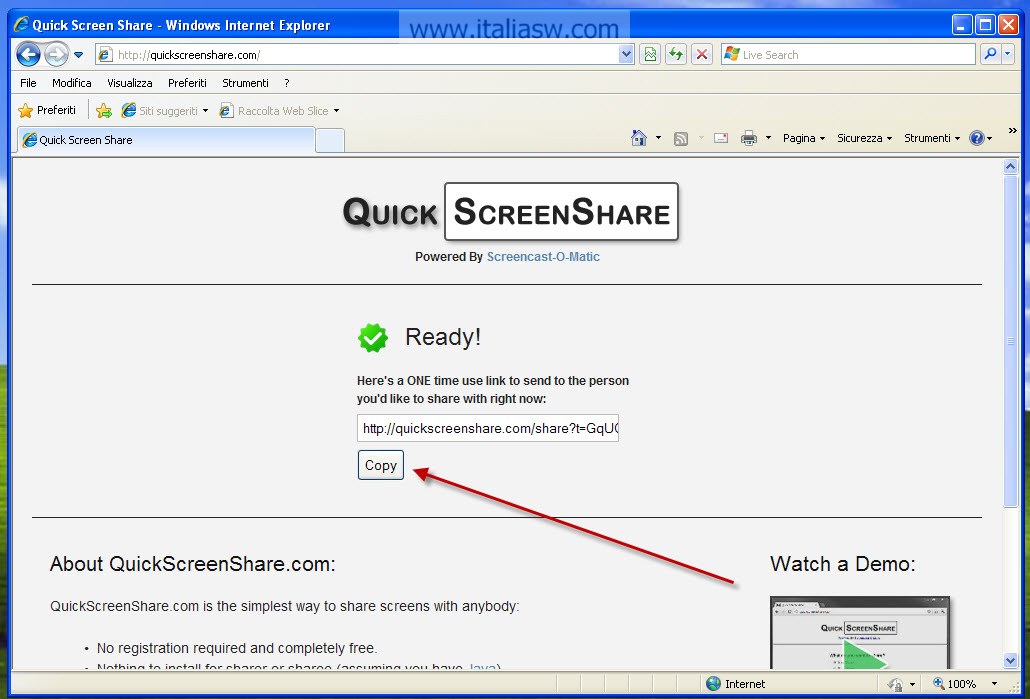Open the Pagina command bar menu
1030x699 pixels.
click(x=803, y=138)
